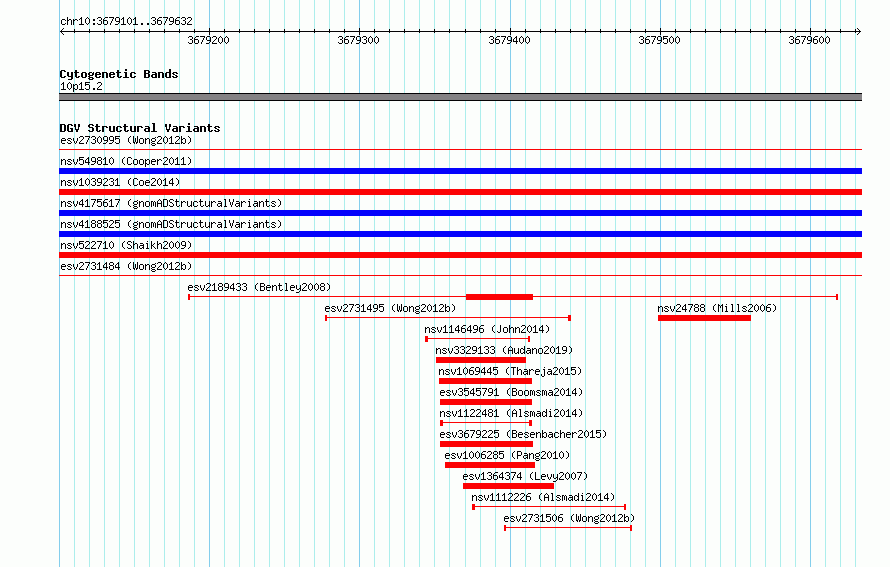Click esv2731506 (Wong2012b) label
The image size is (890, 567).
[569, 518]
